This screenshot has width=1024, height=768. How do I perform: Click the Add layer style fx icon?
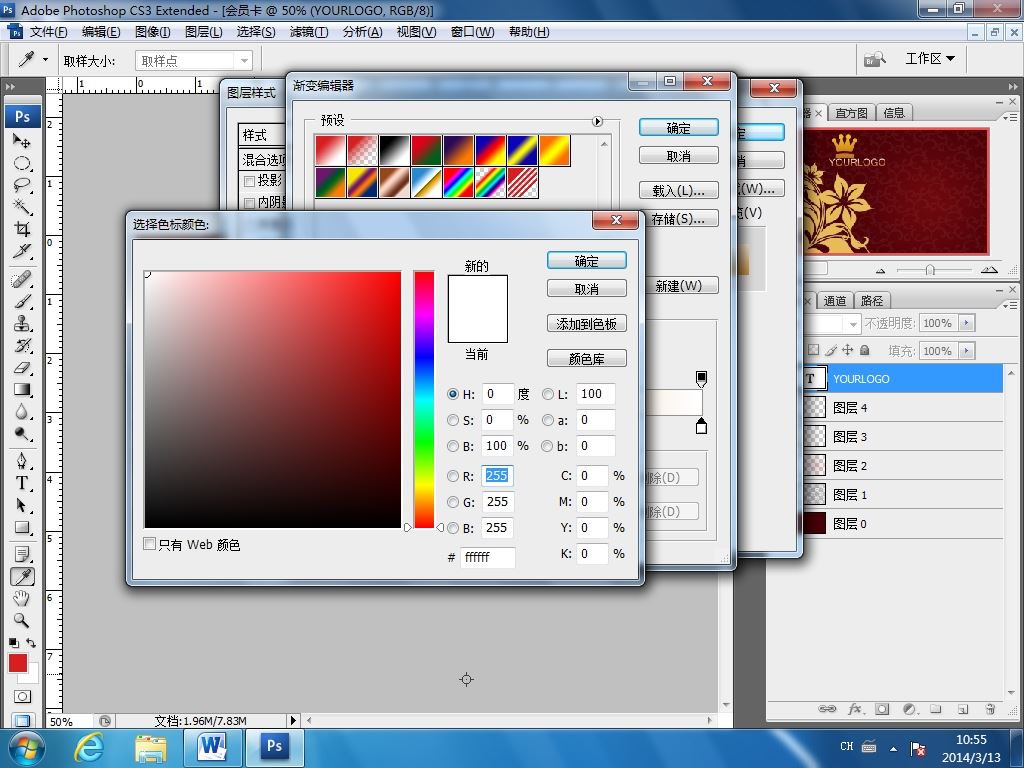(x=855, y=709)
